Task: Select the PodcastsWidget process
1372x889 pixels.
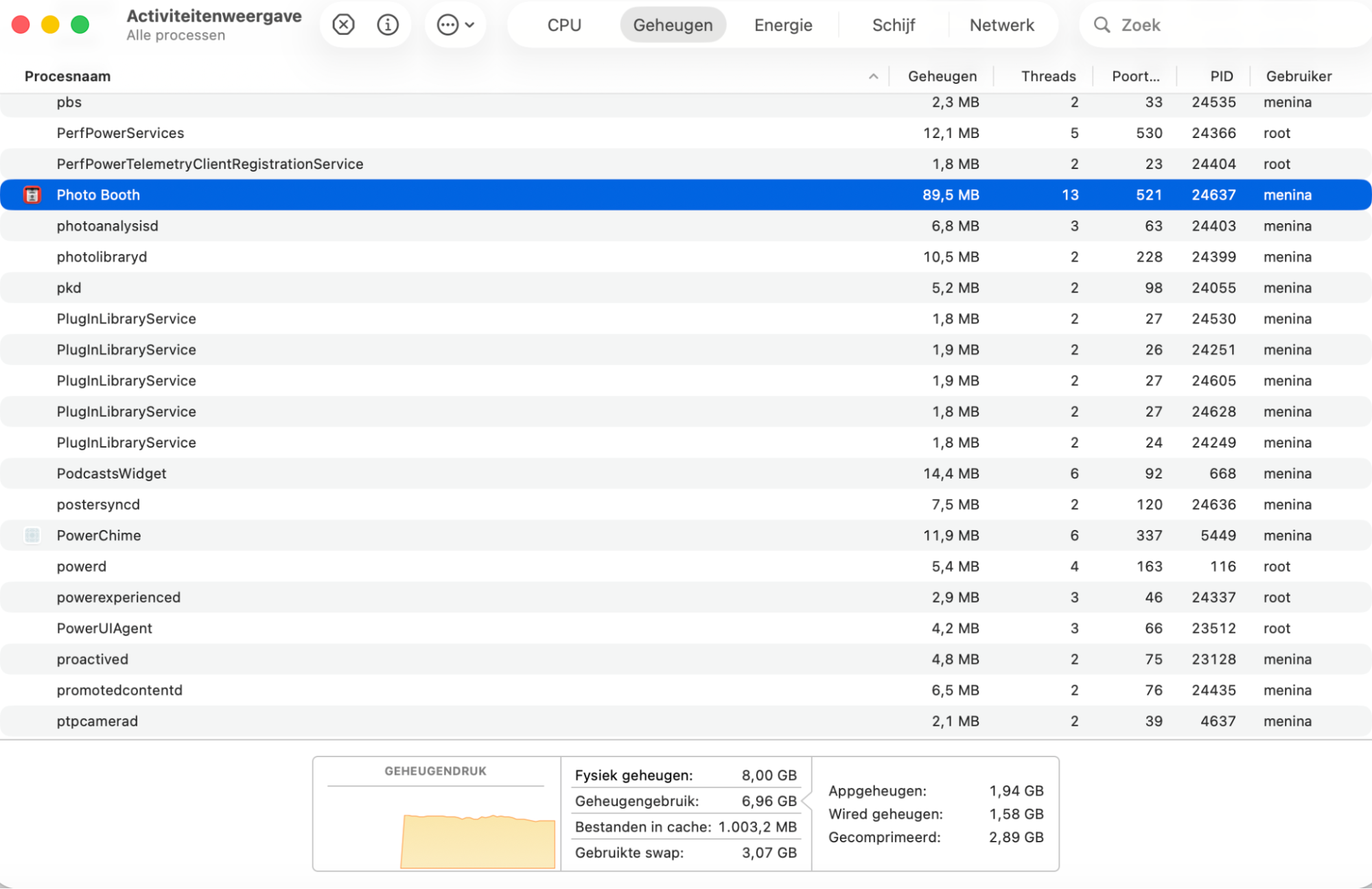Action: tap(686, 474)
